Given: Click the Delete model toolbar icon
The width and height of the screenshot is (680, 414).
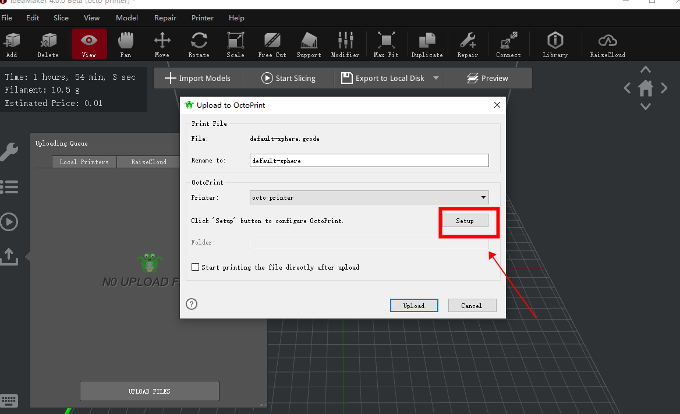Looking at the screenshot, I should (48, 45).
